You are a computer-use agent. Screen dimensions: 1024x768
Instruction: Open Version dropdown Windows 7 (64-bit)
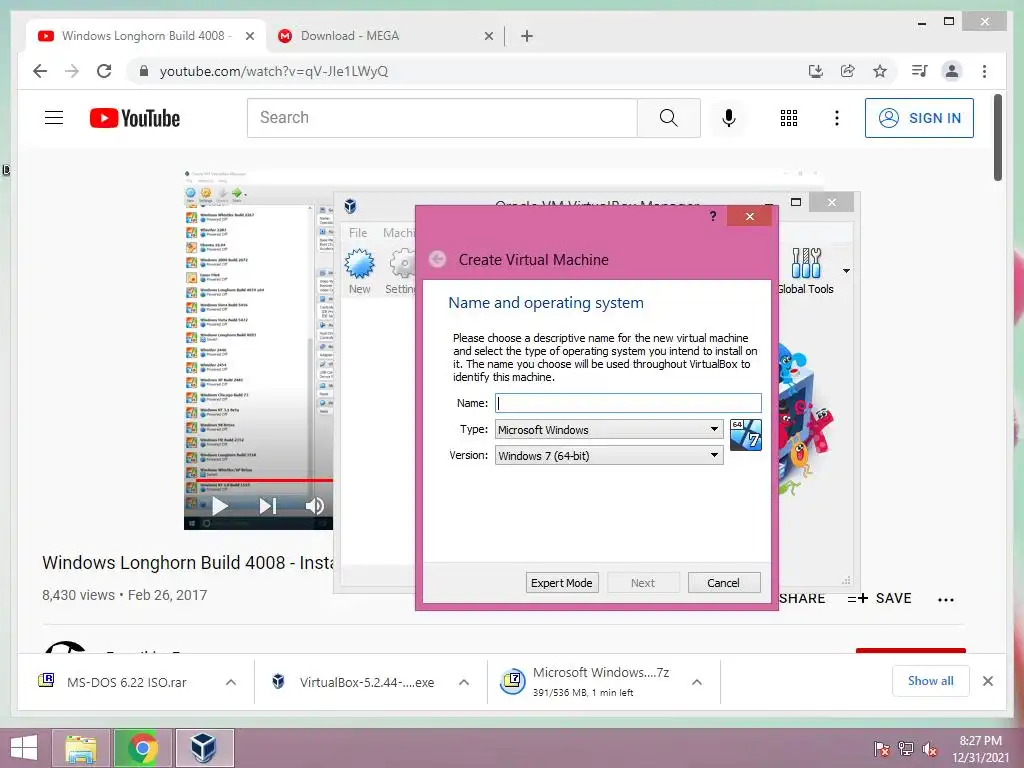[x=609, y=455]
